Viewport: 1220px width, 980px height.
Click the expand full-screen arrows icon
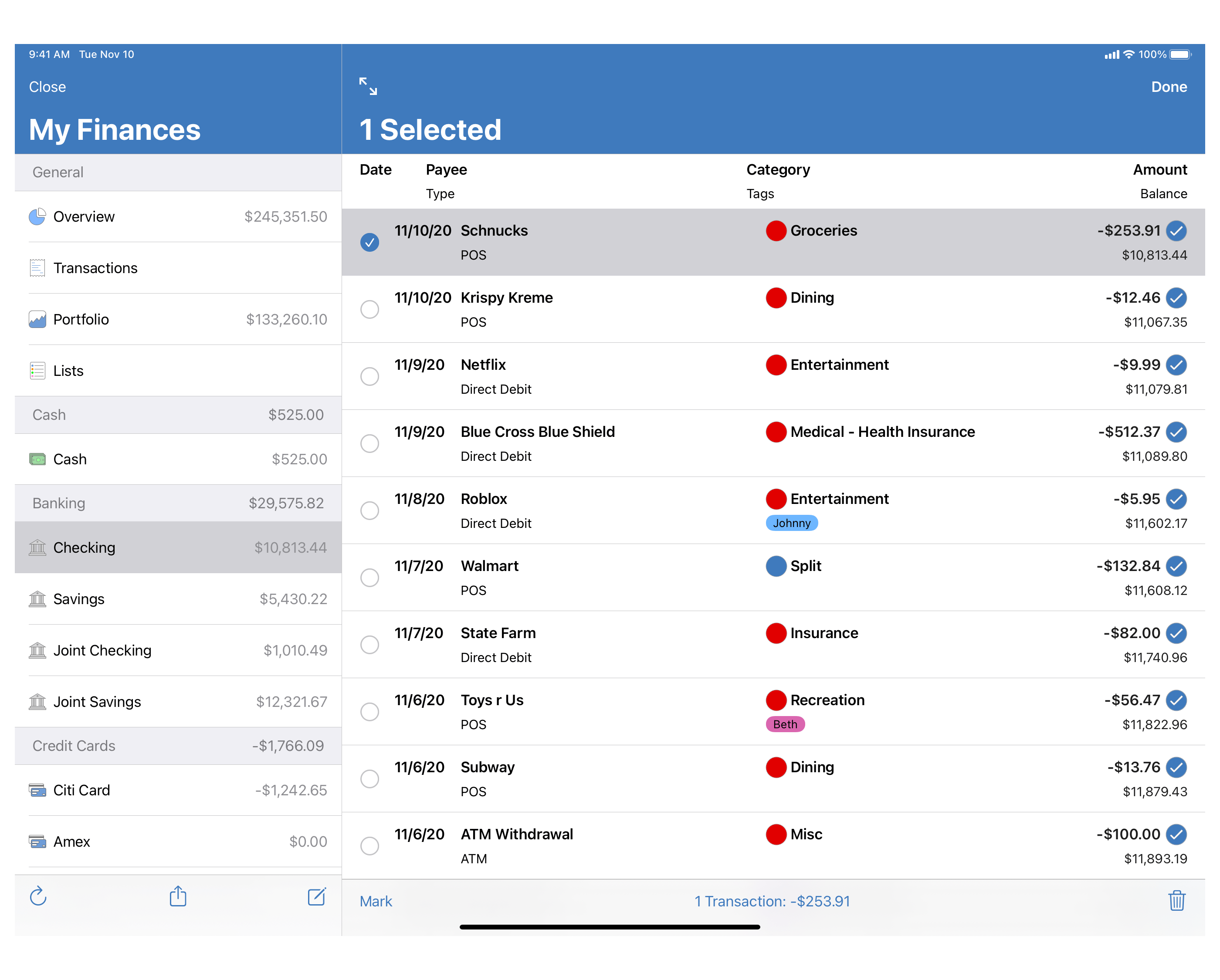(368, 86)
